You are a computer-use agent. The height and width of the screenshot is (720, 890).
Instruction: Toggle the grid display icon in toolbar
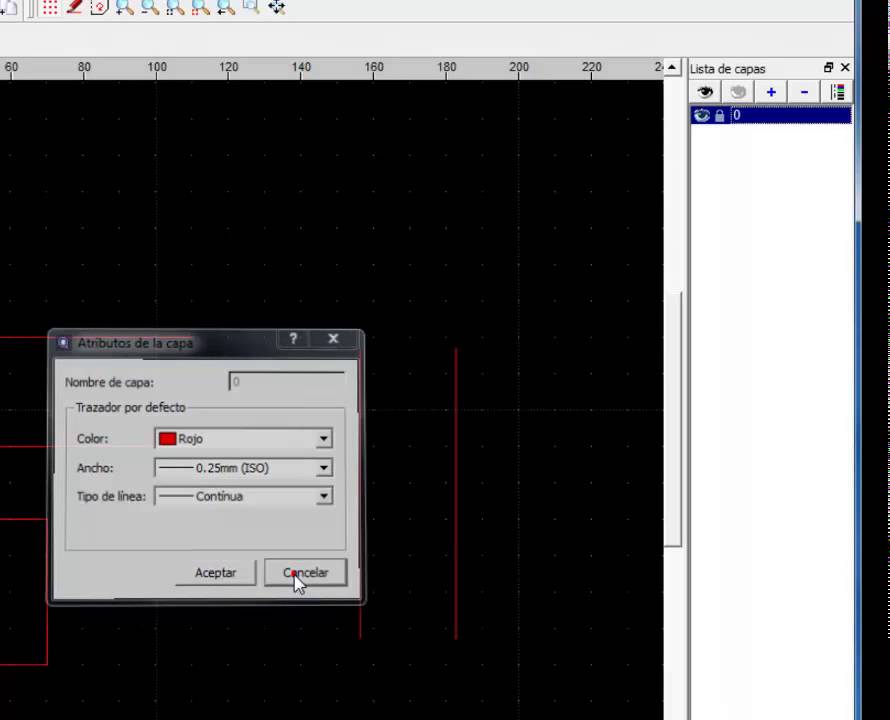(x=50, y=7)
